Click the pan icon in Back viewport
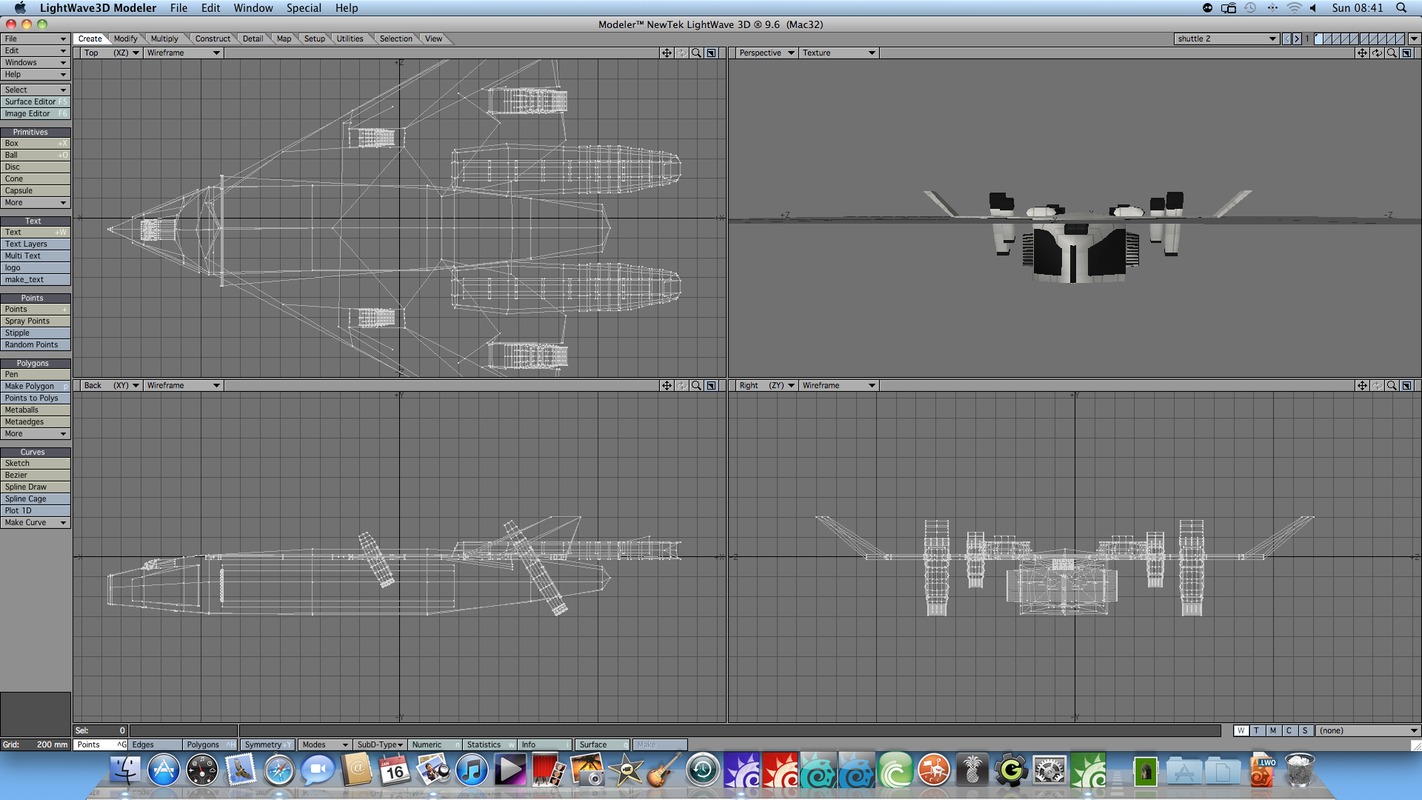1422x800 pixels. coord(666,386)
